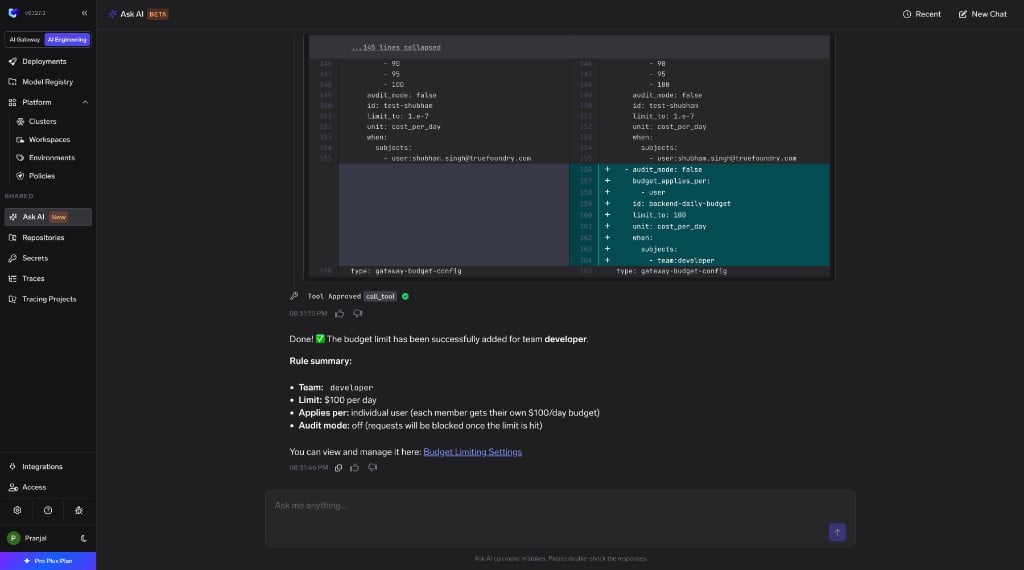The width and height of the screenshot is (1024, 570).
Task: Click the Workspaces icon
Action: [20, 140]
